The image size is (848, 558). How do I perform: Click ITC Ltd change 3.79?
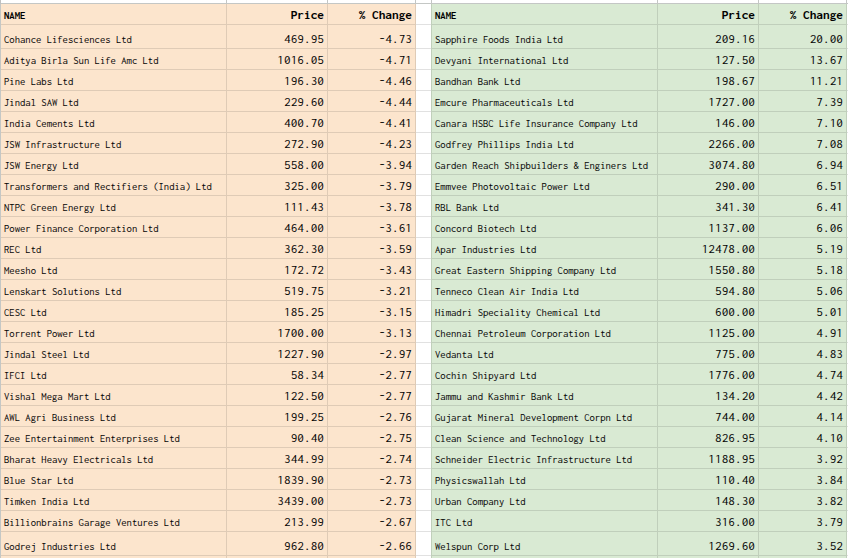tap(830, 522)
